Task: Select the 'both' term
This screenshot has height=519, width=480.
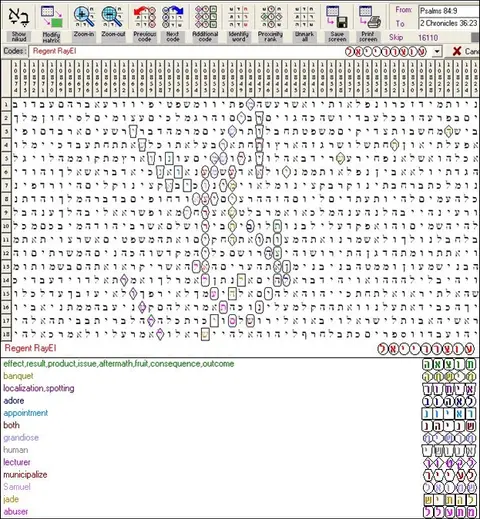Action: 11,425
